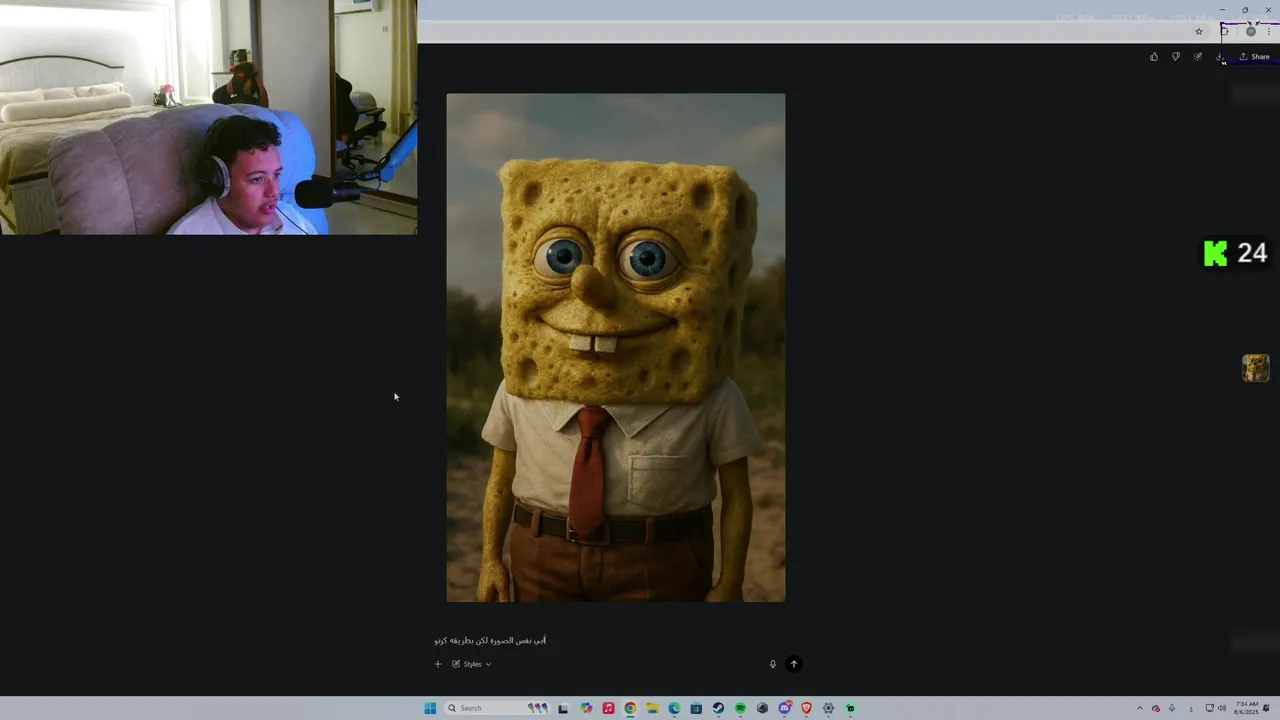Image resolution: width=1280 pixels, height=720 pixels.
Task: Click the tray microphone icon
Action: pos(1172,708)
